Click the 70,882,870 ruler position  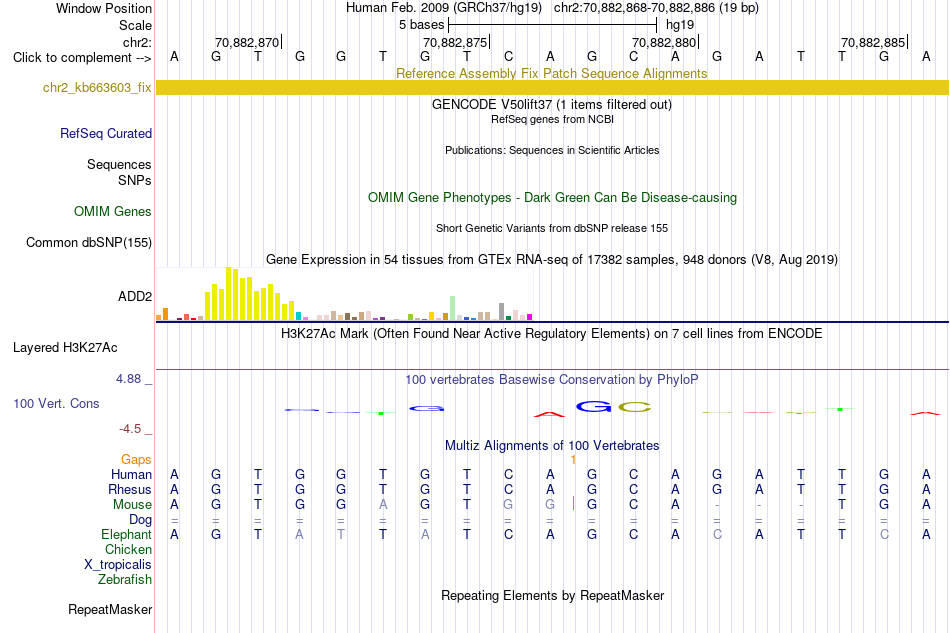click(247, 42)
